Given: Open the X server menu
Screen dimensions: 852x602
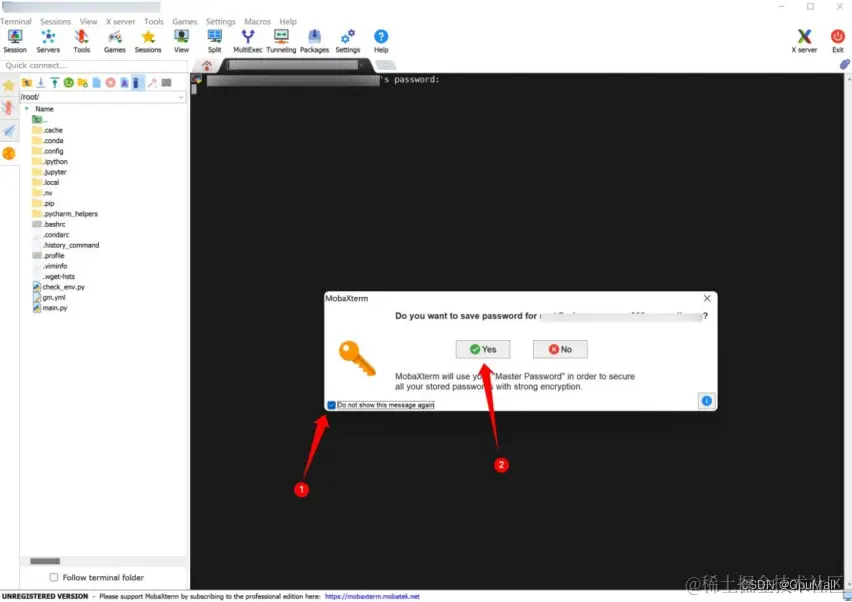Looking at the screenshot, I should [120, 22].
